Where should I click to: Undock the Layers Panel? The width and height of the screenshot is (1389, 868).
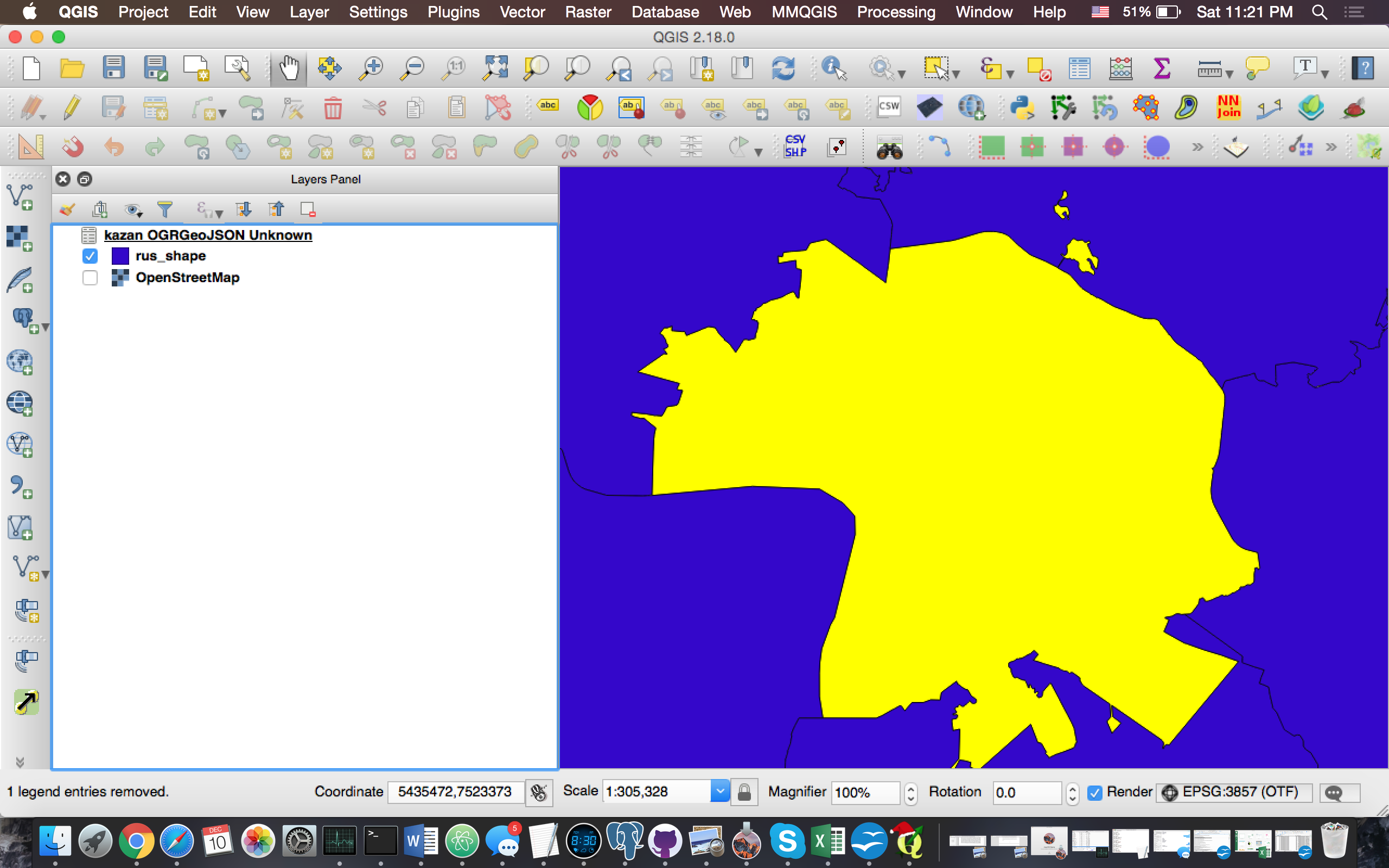(85, 179)
